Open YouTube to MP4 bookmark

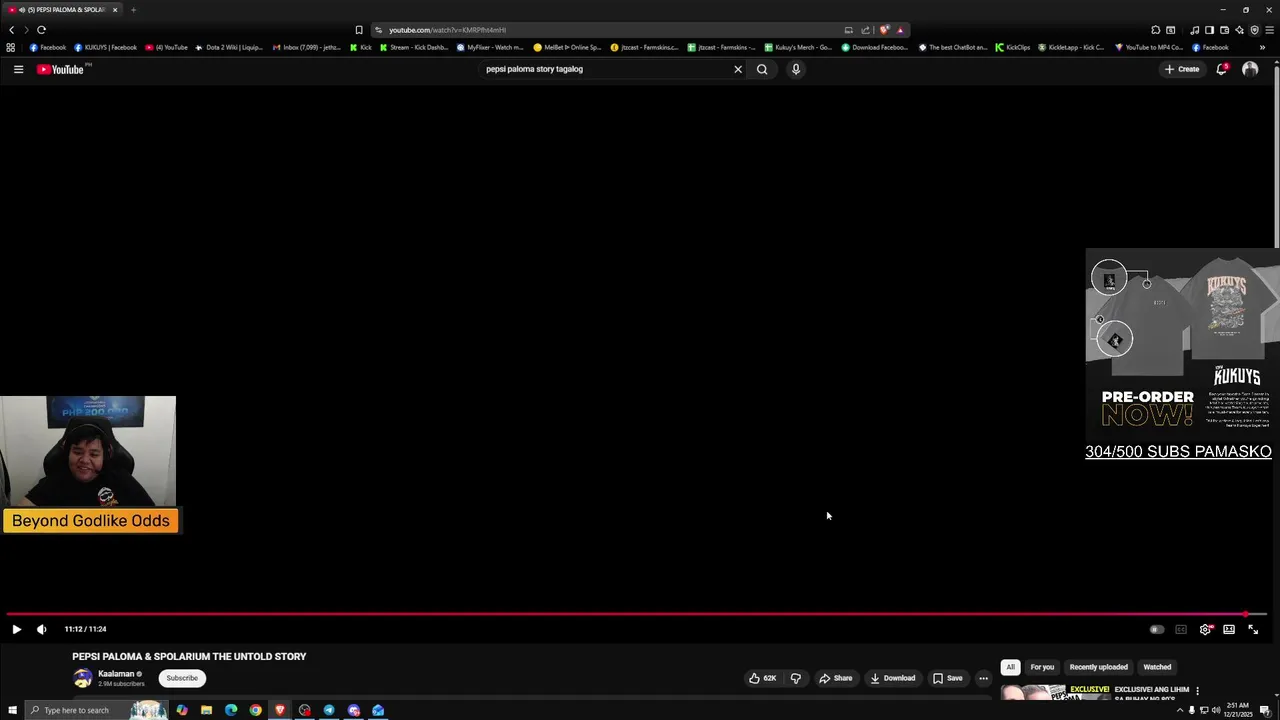tap(1149, 47)
